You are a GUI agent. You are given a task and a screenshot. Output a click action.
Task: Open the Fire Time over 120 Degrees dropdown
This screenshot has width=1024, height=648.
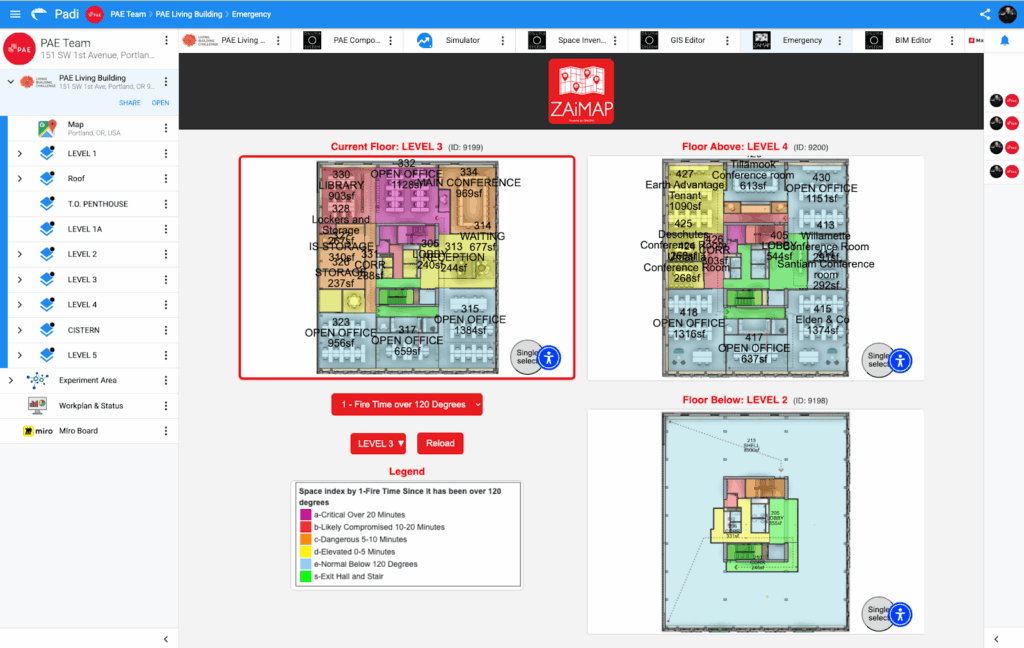click(407, 404)
